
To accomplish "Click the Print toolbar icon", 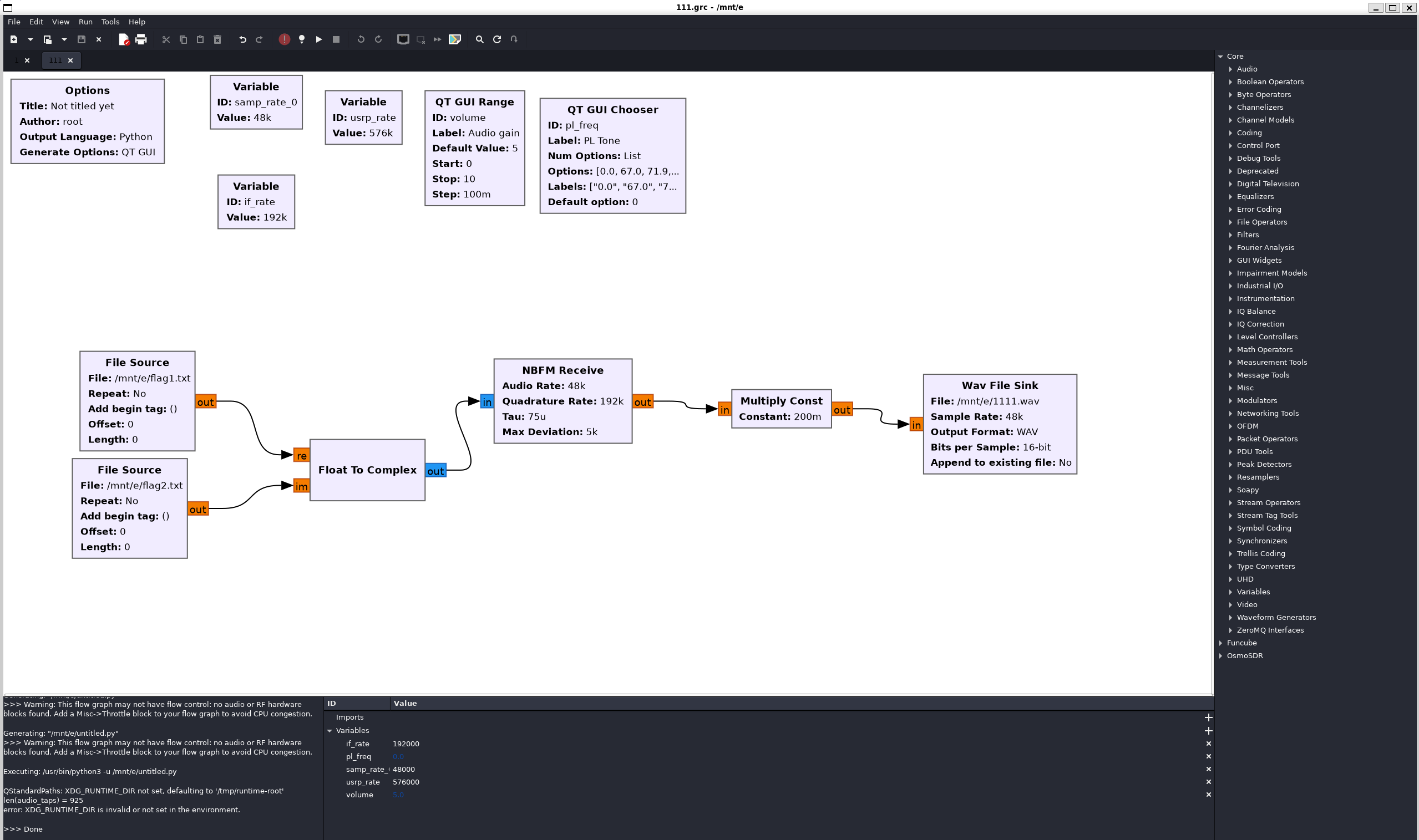I will [141, 39].
